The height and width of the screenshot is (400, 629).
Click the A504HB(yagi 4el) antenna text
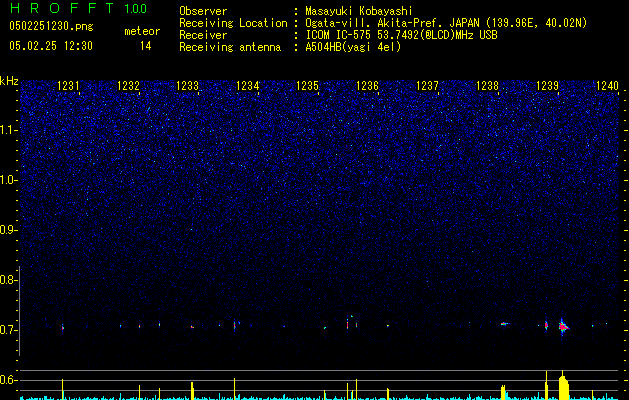click(x=353, y=47)
